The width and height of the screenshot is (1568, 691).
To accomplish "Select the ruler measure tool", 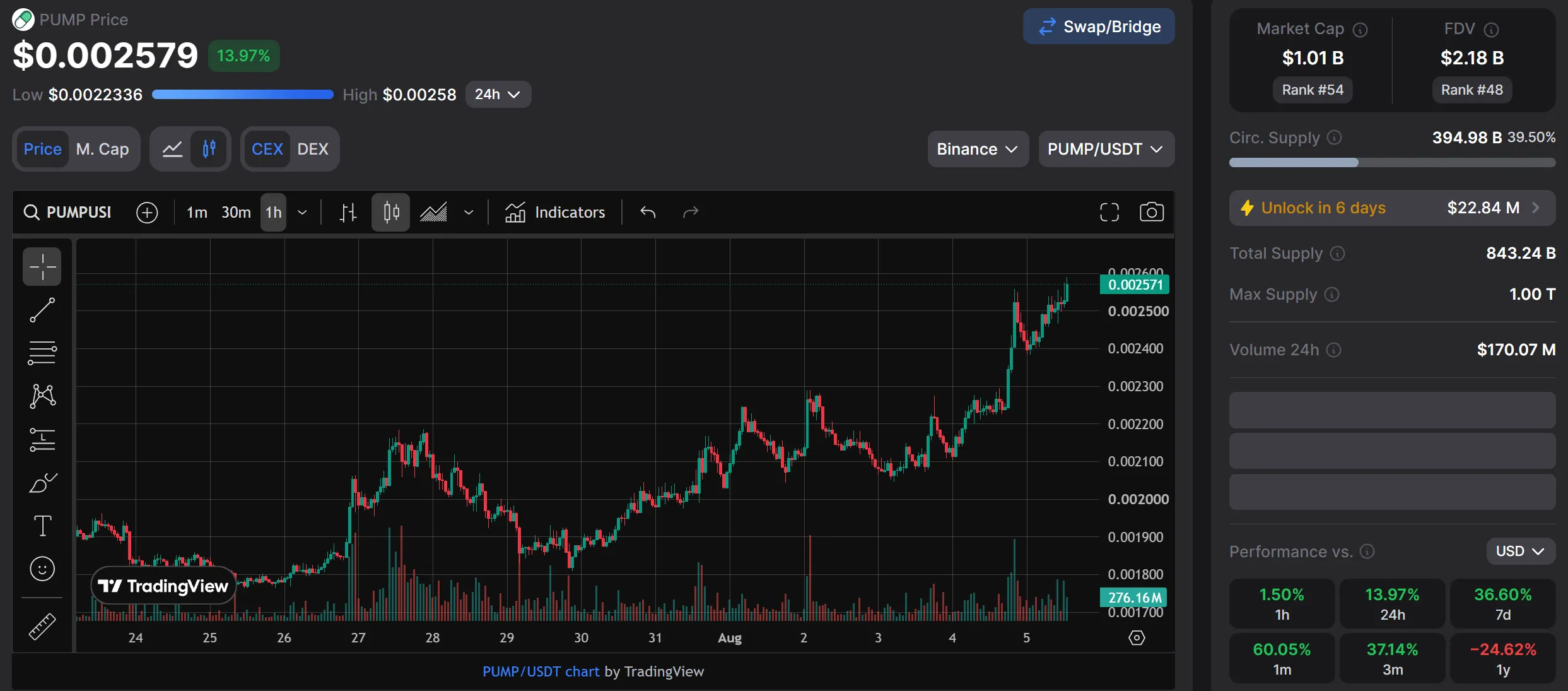I will [42, 627].
